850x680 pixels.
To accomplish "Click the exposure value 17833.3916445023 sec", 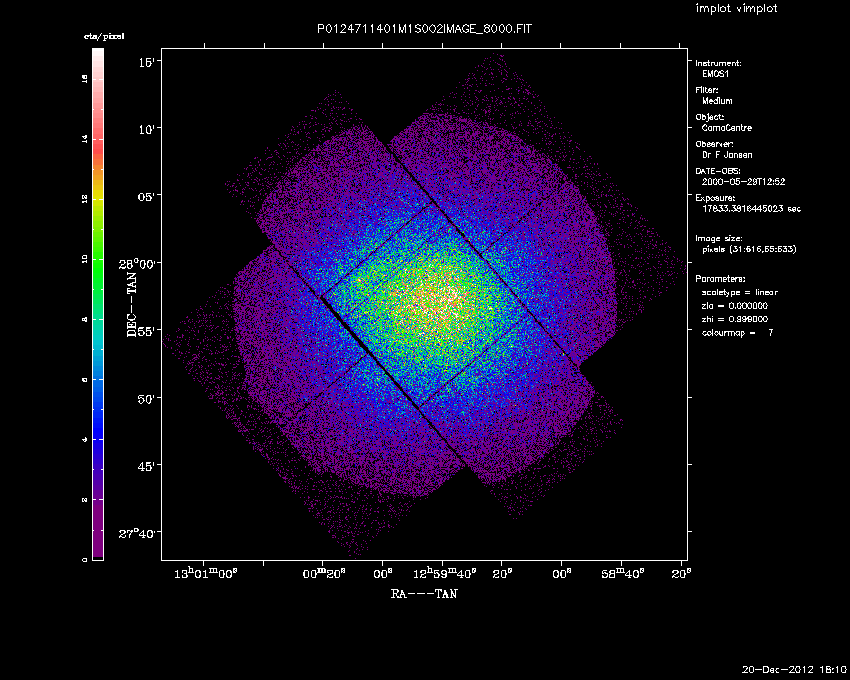I will (x=751, y=209).
